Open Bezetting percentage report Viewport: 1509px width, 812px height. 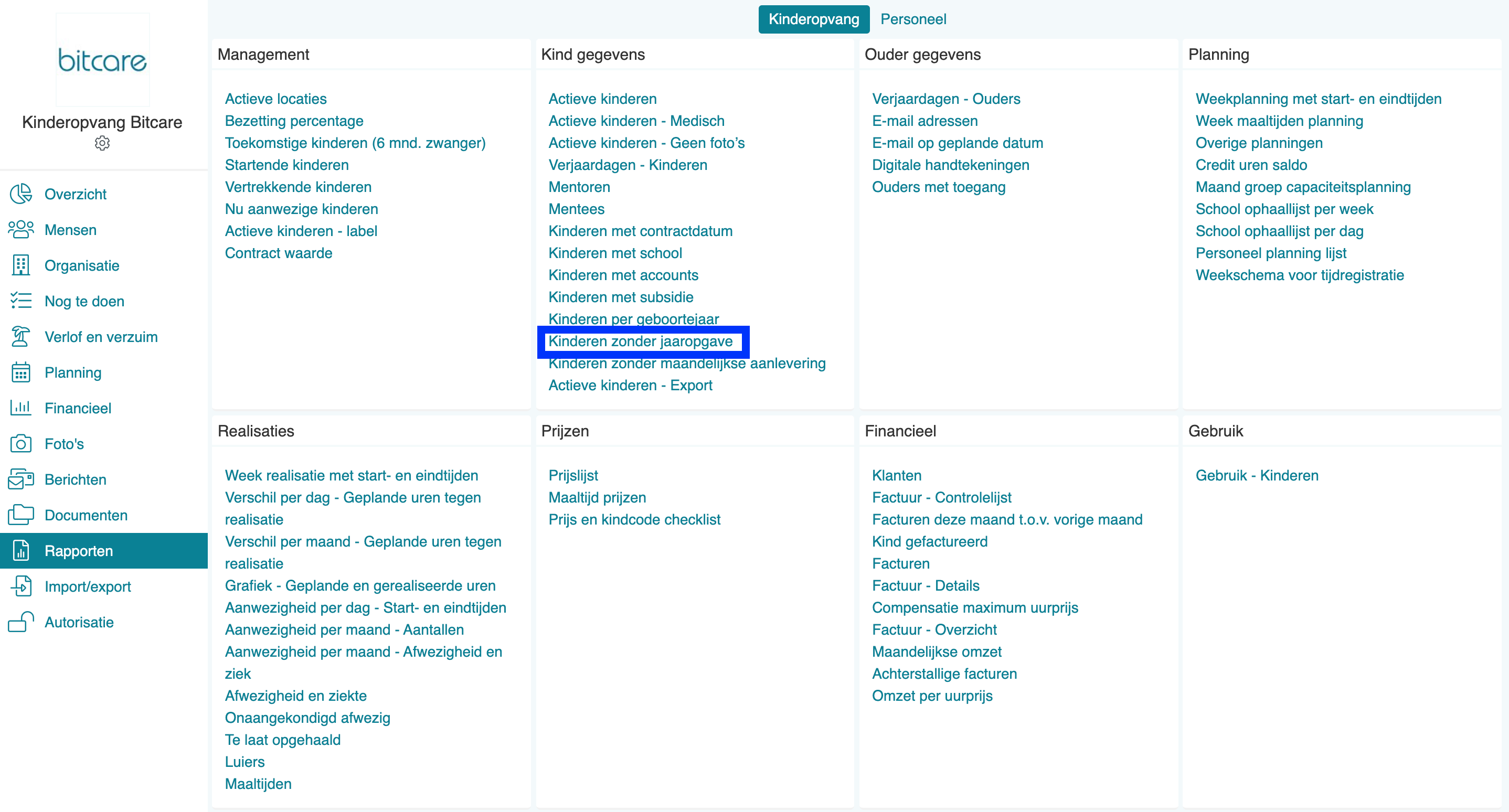[294, 121]
